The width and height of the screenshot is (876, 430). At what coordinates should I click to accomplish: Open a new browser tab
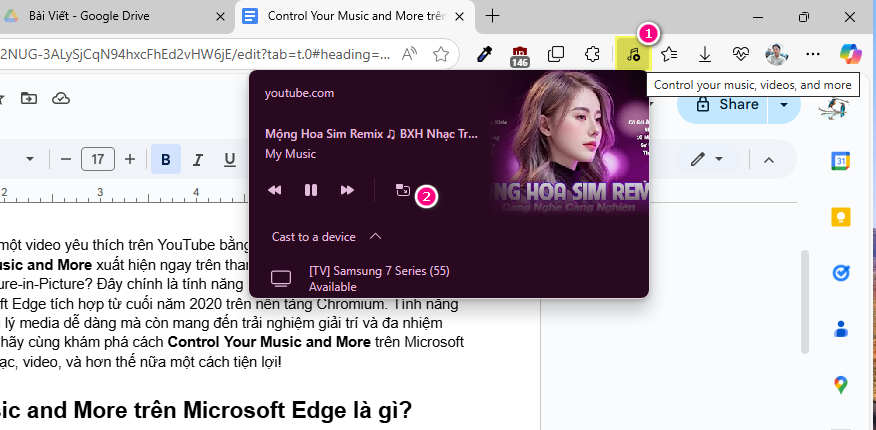click(x=492, y=16)
